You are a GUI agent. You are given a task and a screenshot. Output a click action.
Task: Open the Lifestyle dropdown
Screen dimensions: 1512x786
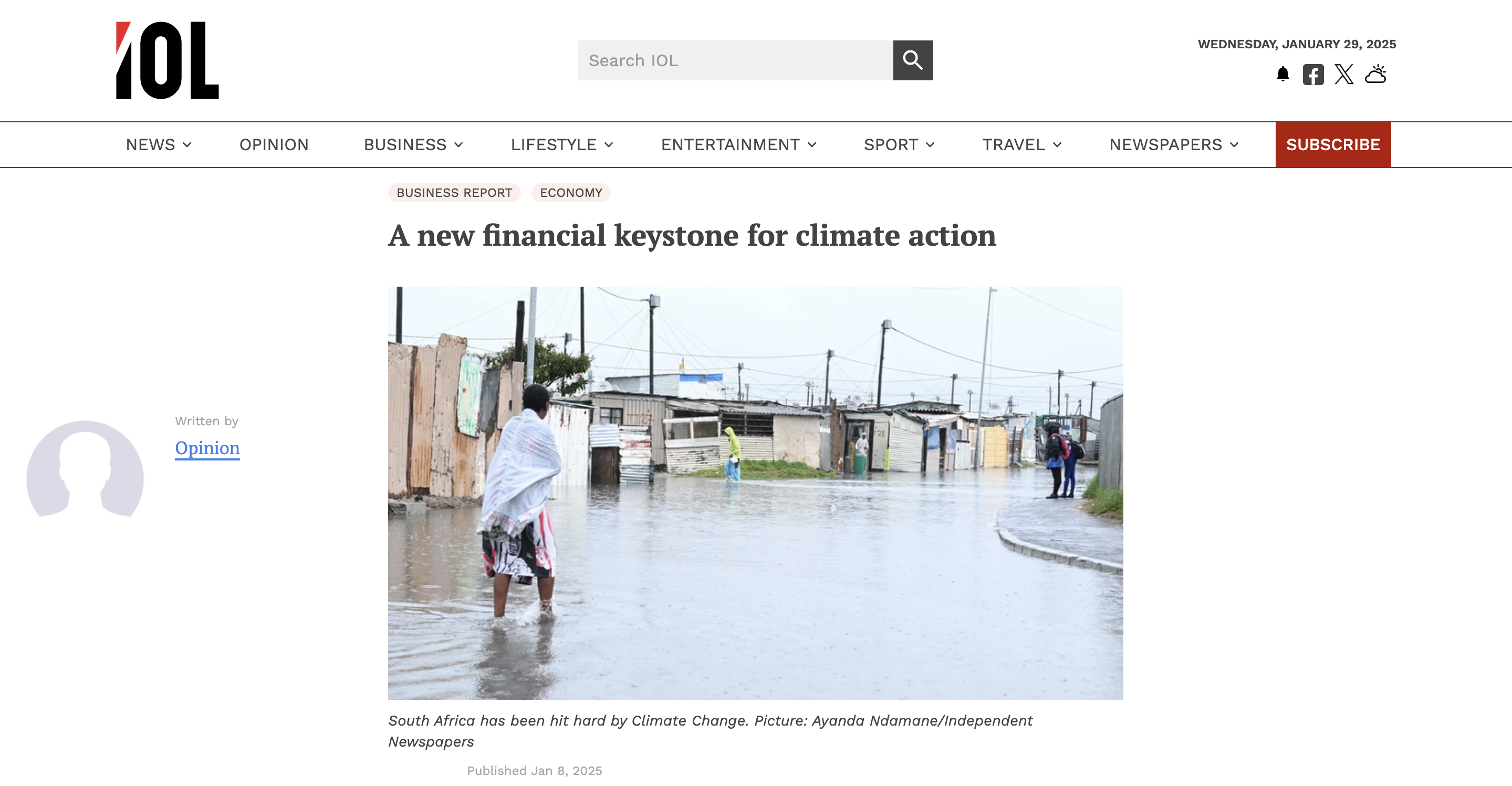[562, 145]
